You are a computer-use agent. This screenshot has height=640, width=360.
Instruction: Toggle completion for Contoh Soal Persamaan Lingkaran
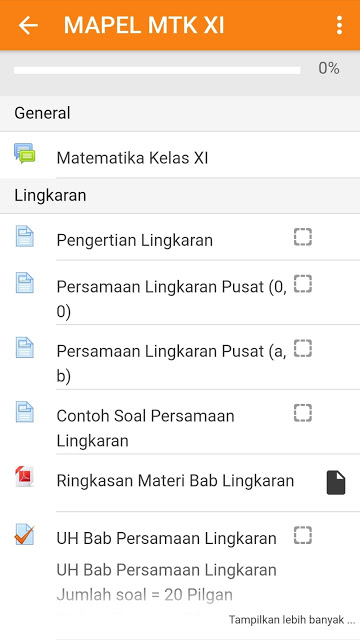pyautogui.click(x=303, y=413)
